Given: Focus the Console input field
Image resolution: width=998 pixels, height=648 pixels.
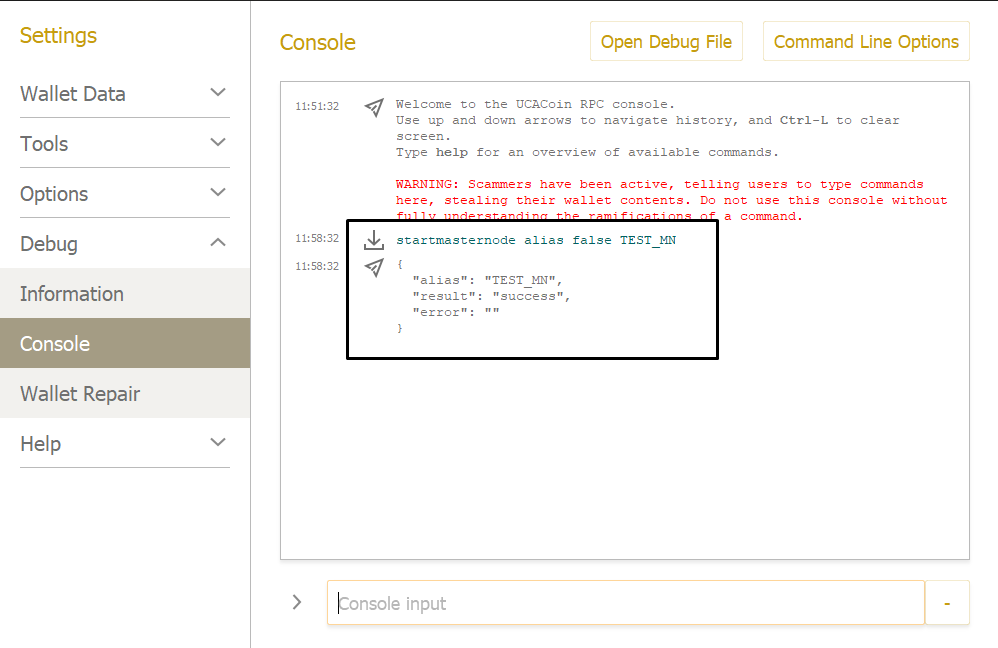Looking at the screenshot, I should pyautogui.click(x=626, y=603).
